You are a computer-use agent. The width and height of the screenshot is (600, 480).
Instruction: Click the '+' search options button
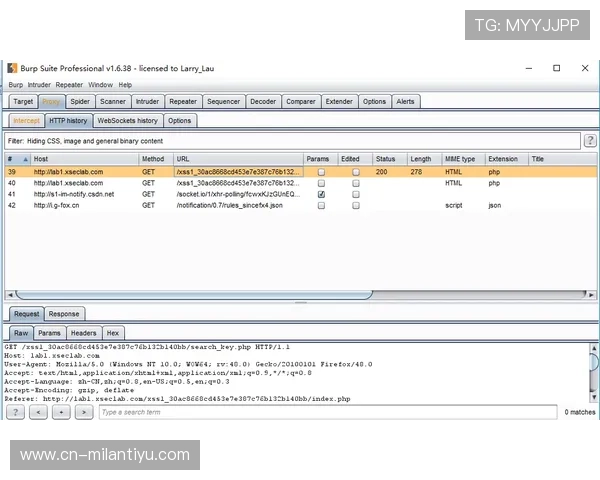(61, 412)
